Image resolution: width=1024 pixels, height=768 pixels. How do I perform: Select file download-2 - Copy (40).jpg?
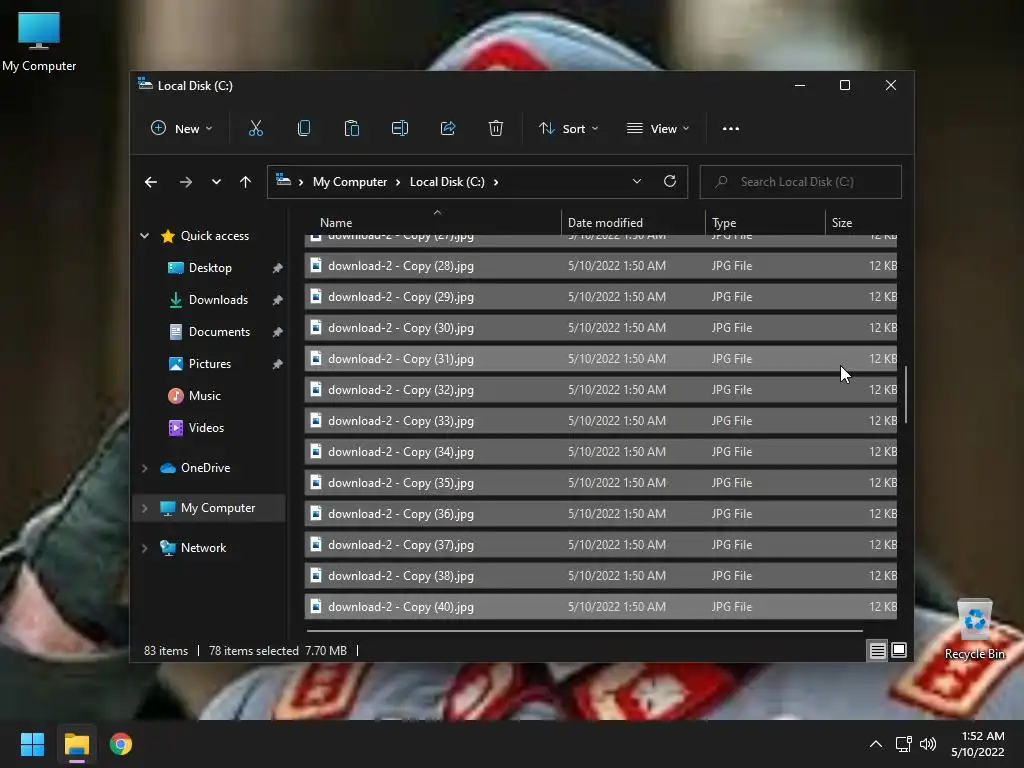[x=600, y=607]
